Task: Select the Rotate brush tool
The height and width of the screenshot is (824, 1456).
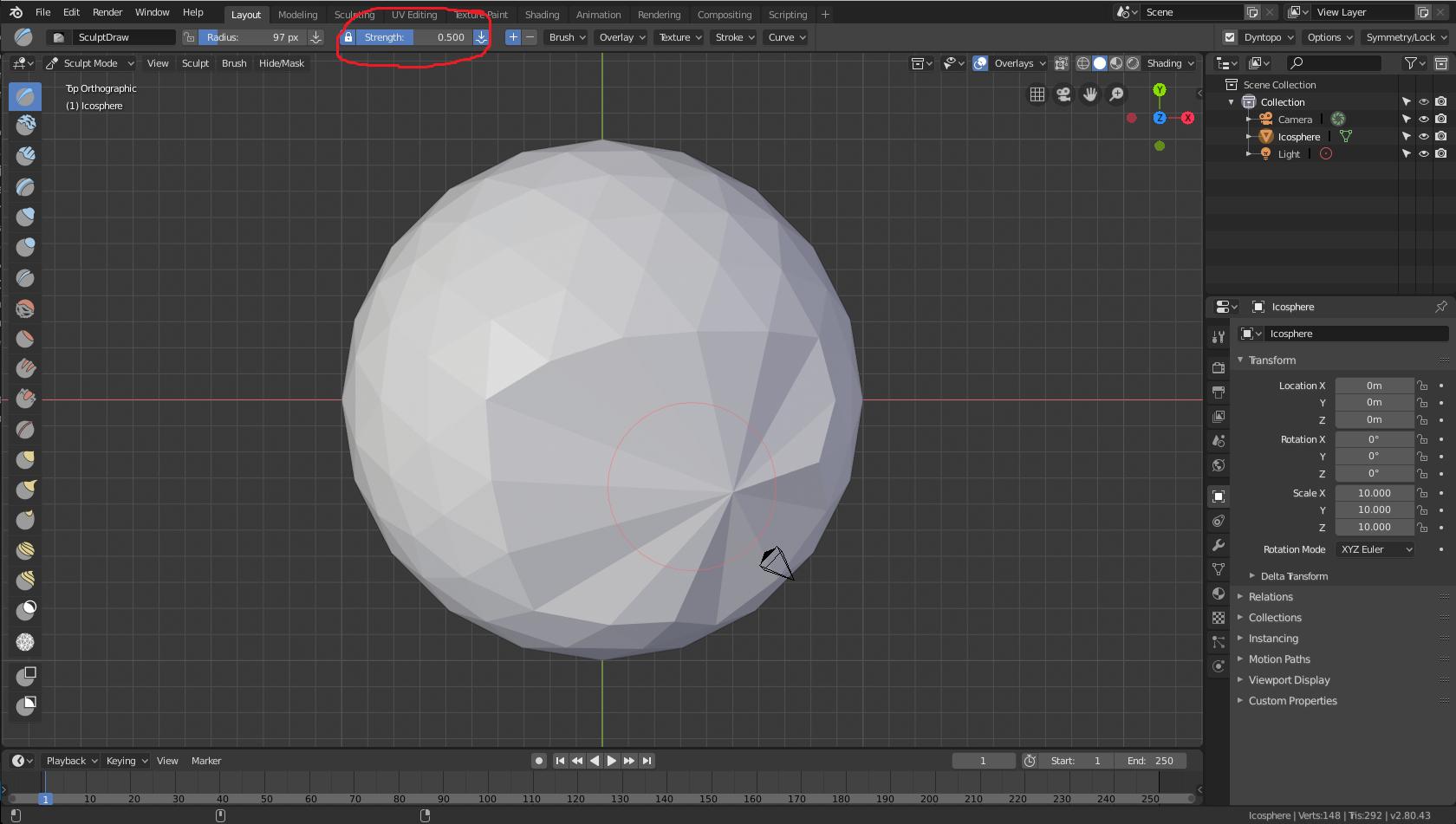Action: click(25, 581)
